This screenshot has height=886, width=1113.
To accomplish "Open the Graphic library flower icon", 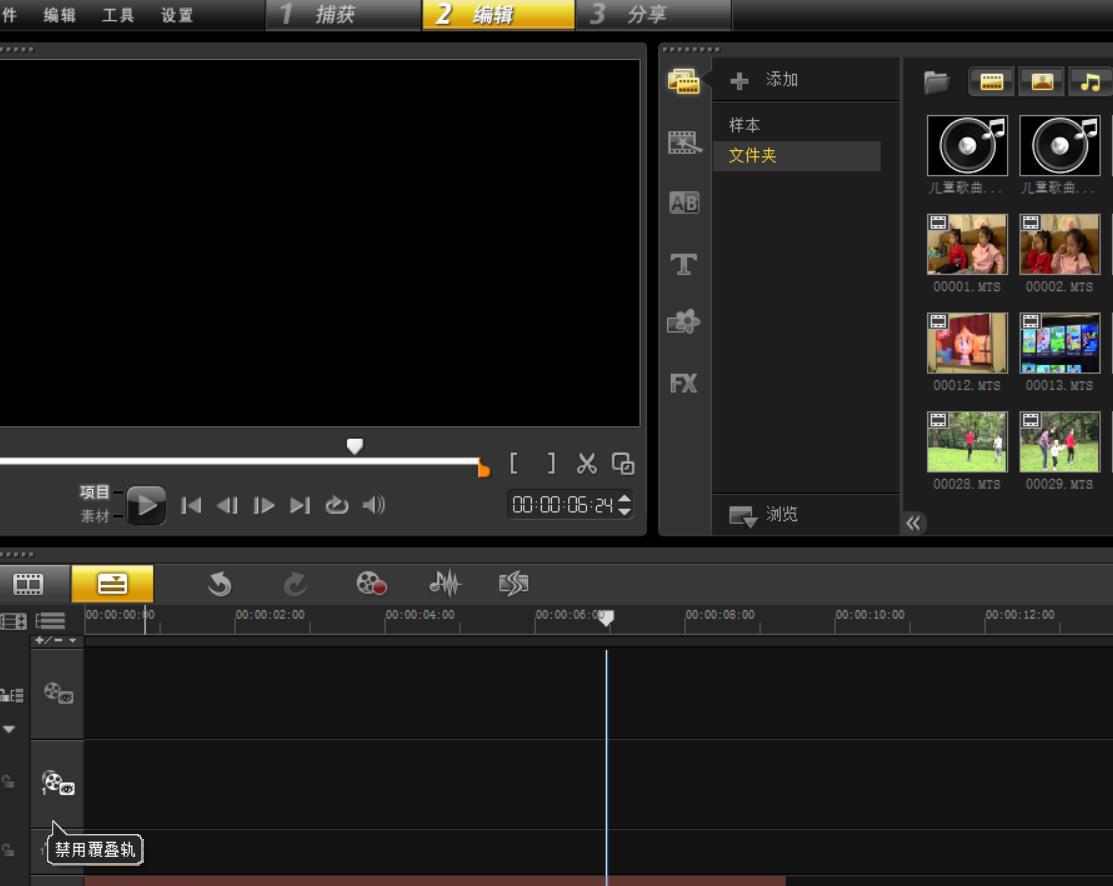I will (684, 322).
